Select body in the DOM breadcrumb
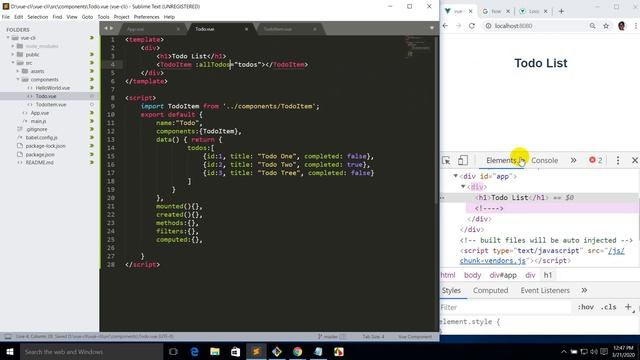Image resolution: width=640 pixels, height=360 pixels. tap(472, 275)
